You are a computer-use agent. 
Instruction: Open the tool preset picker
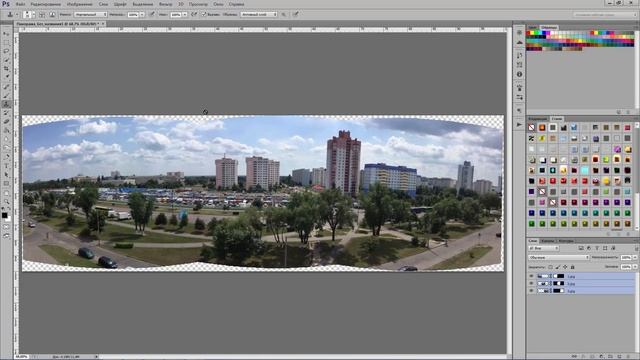pos(13,14)
